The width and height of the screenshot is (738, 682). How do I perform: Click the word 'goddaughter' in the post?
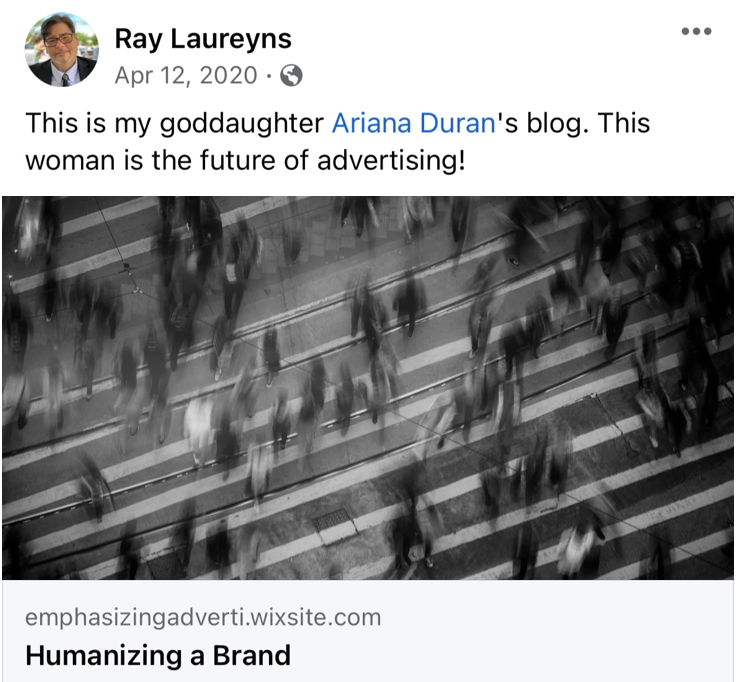click(x=241, y=124)
